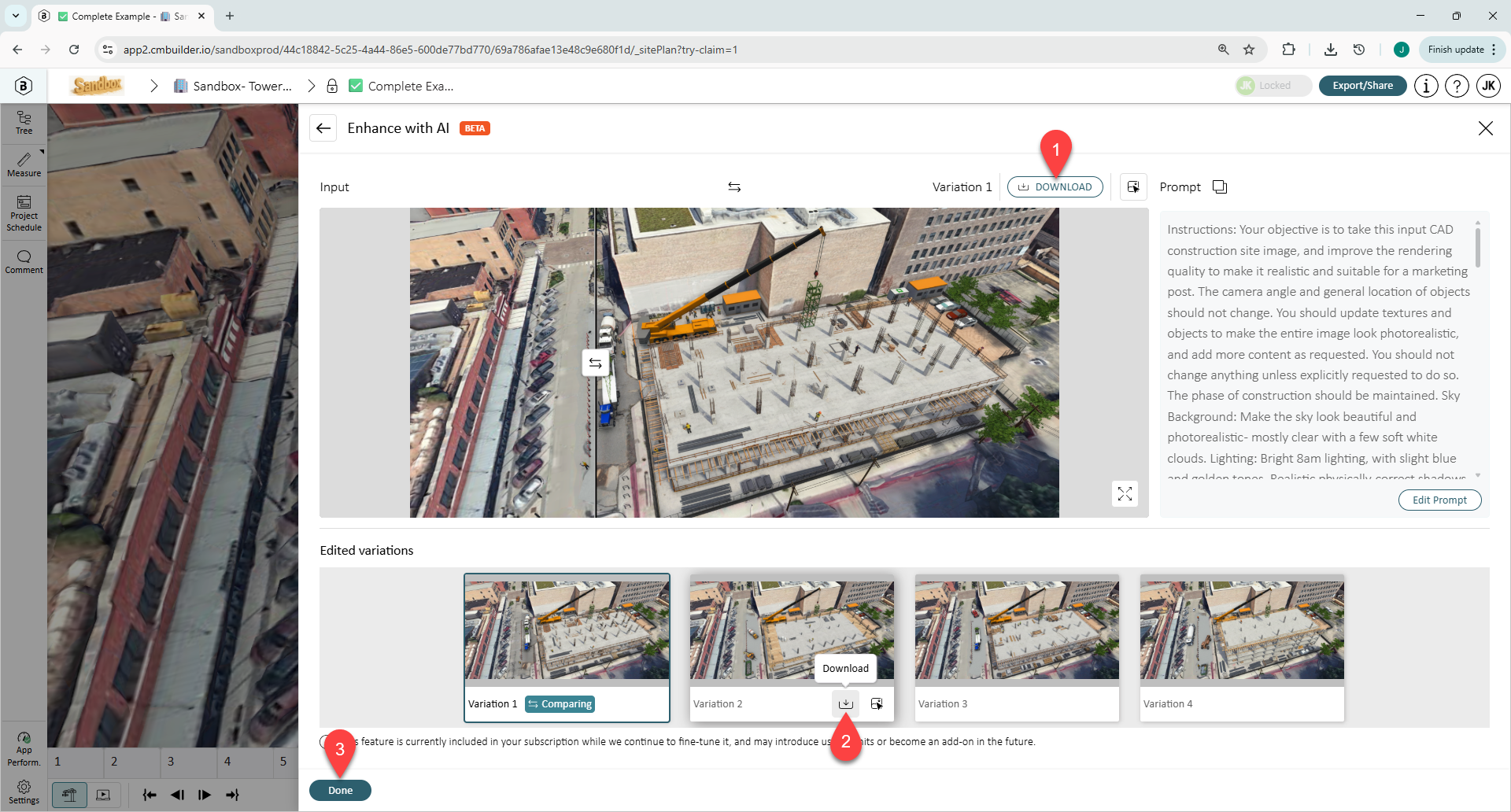Click the before/after comparison slider handle
The height and width of the screenshot is (812, 1511).
click(595, 363)
